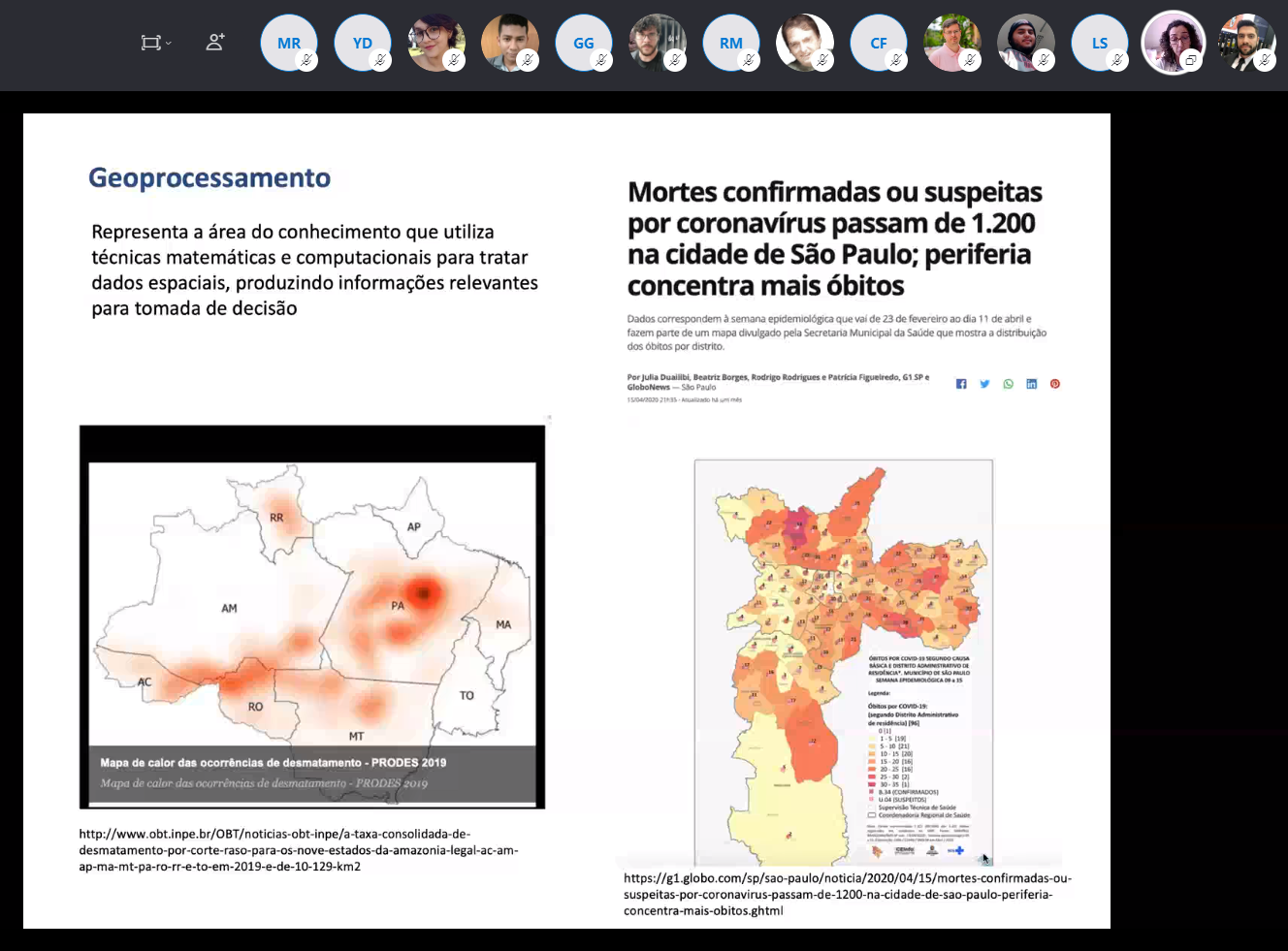Open the g1.globo.com article URL
The height and width of the screenshot is (951, 1288).
click(x=847, y=894)
